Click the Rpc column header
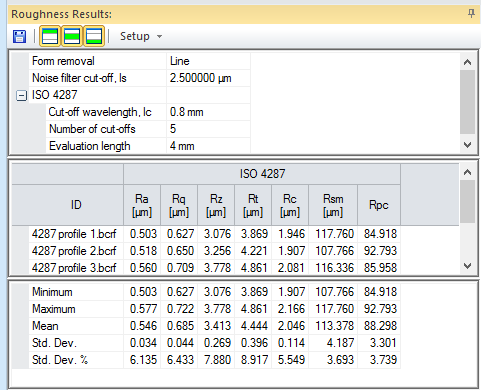Screen dimensions: 481x390 (379, 205)
